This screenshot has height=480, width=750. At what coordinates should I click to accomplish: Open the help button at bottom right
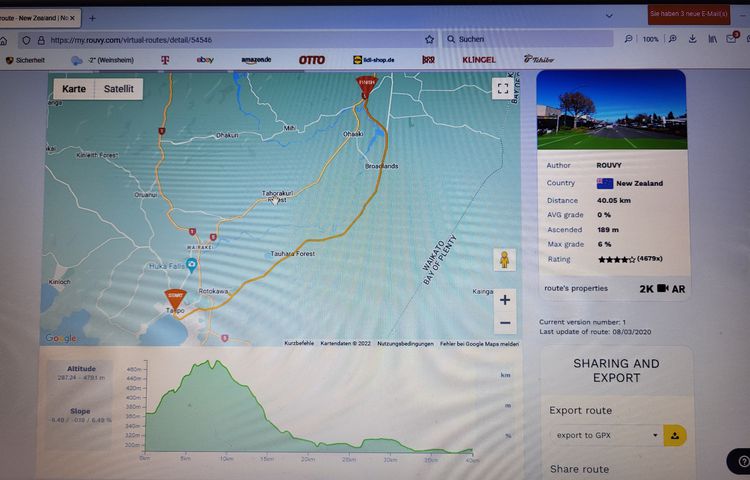(x=741, y=461)
